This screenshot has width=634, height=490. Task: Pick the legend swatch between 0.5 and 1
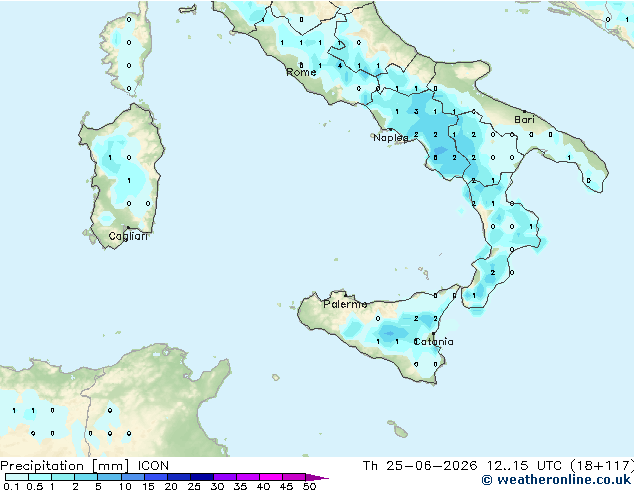[40, 477]
